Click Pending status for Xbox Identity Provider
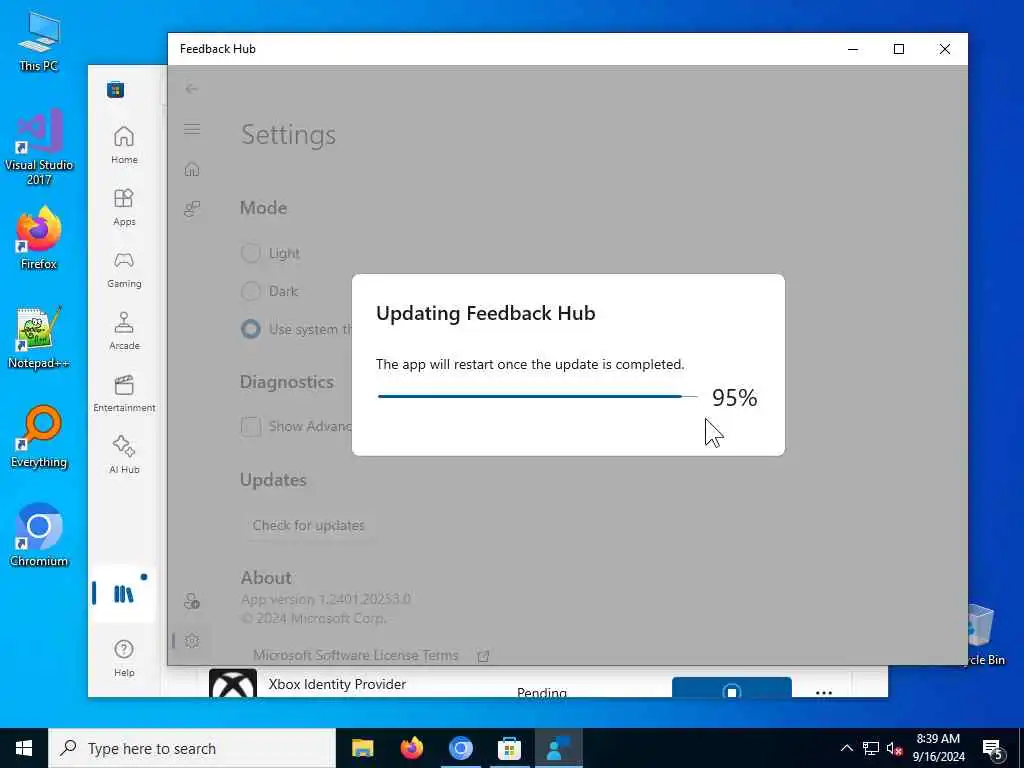The width and height of the screenshot is (1024, 768). pos(541,692)
